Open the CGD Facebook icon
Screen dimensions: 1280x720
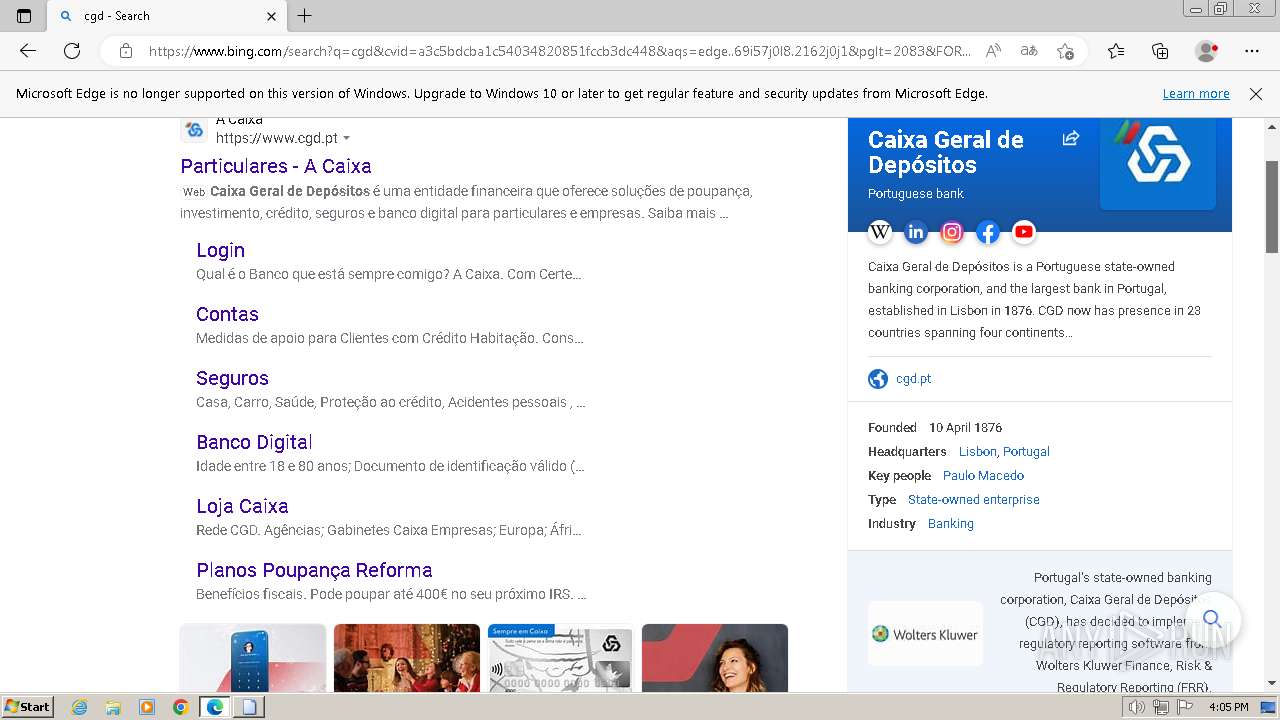988,232
